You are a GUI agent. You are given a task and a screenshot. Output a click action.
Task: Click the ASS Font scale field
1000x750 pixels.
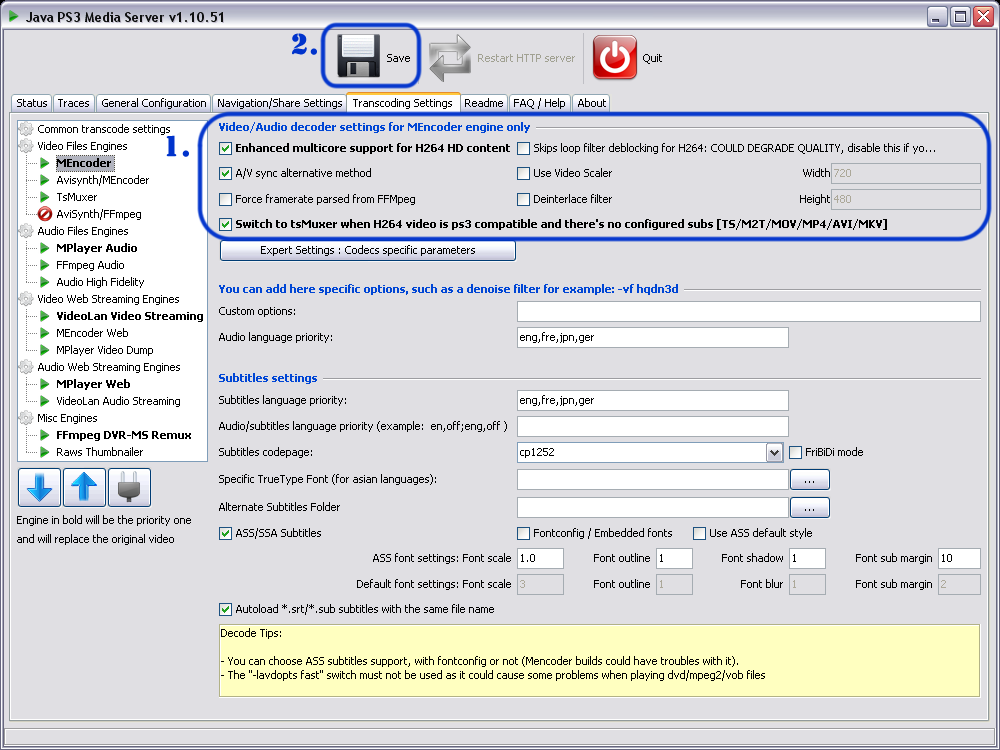(540, 559)
